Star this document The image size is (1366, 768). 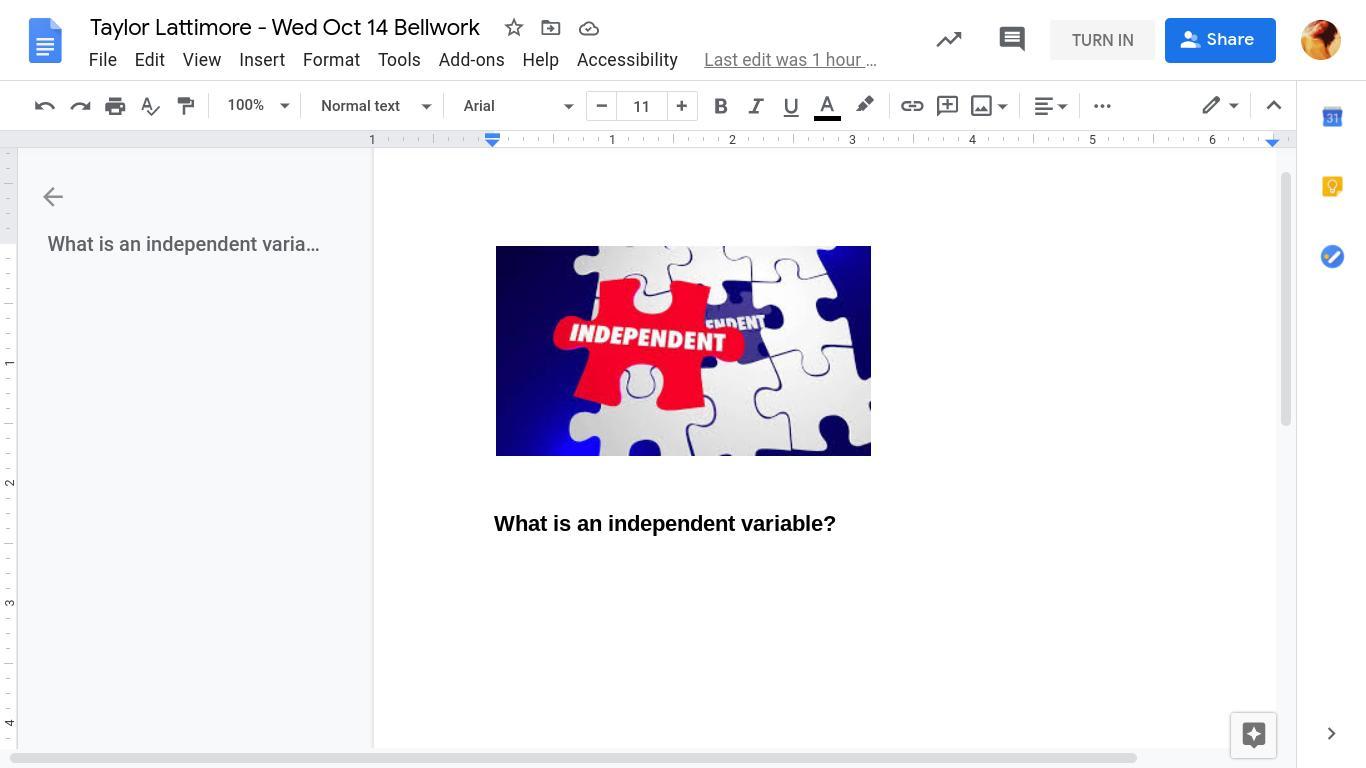coord(513,28)
